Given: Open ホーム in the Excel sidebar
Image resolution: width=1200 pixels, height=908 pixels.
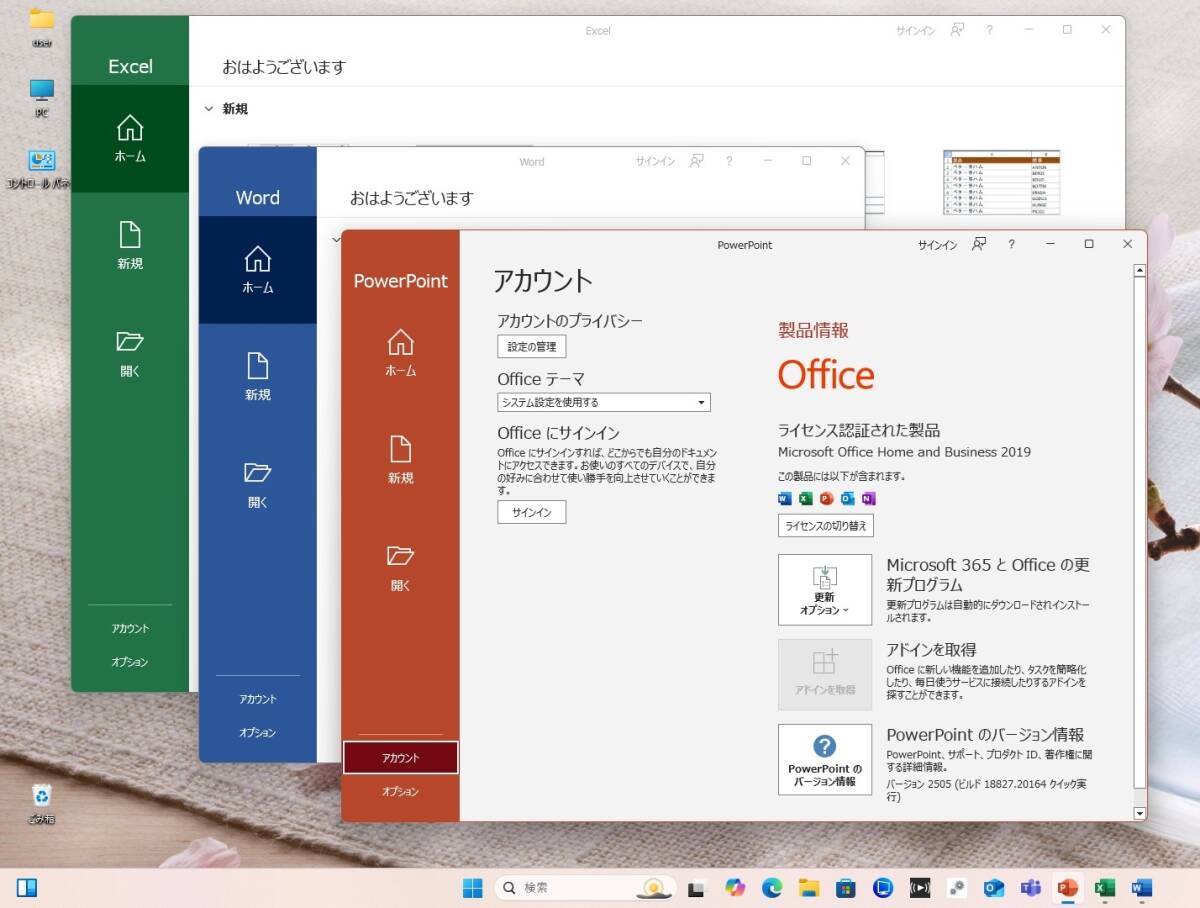Looking at the screenshot, I should click(x=130, y=139).
